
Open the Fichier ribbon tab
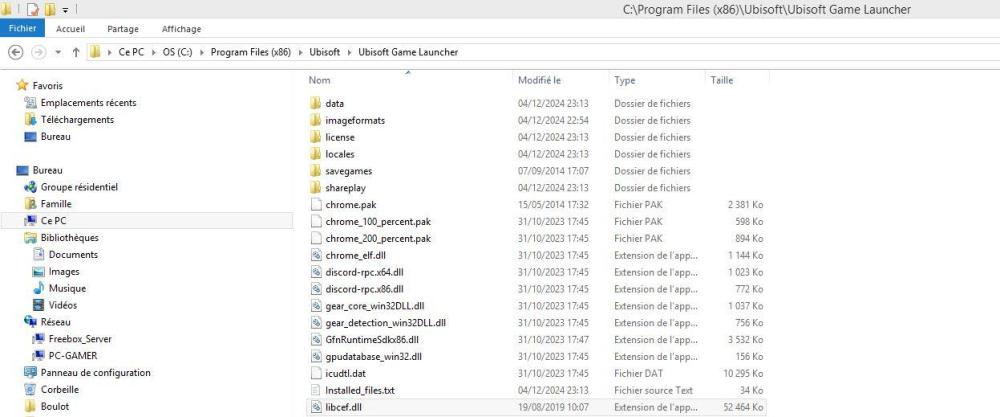pyautogui.click(x=22, y=29)
